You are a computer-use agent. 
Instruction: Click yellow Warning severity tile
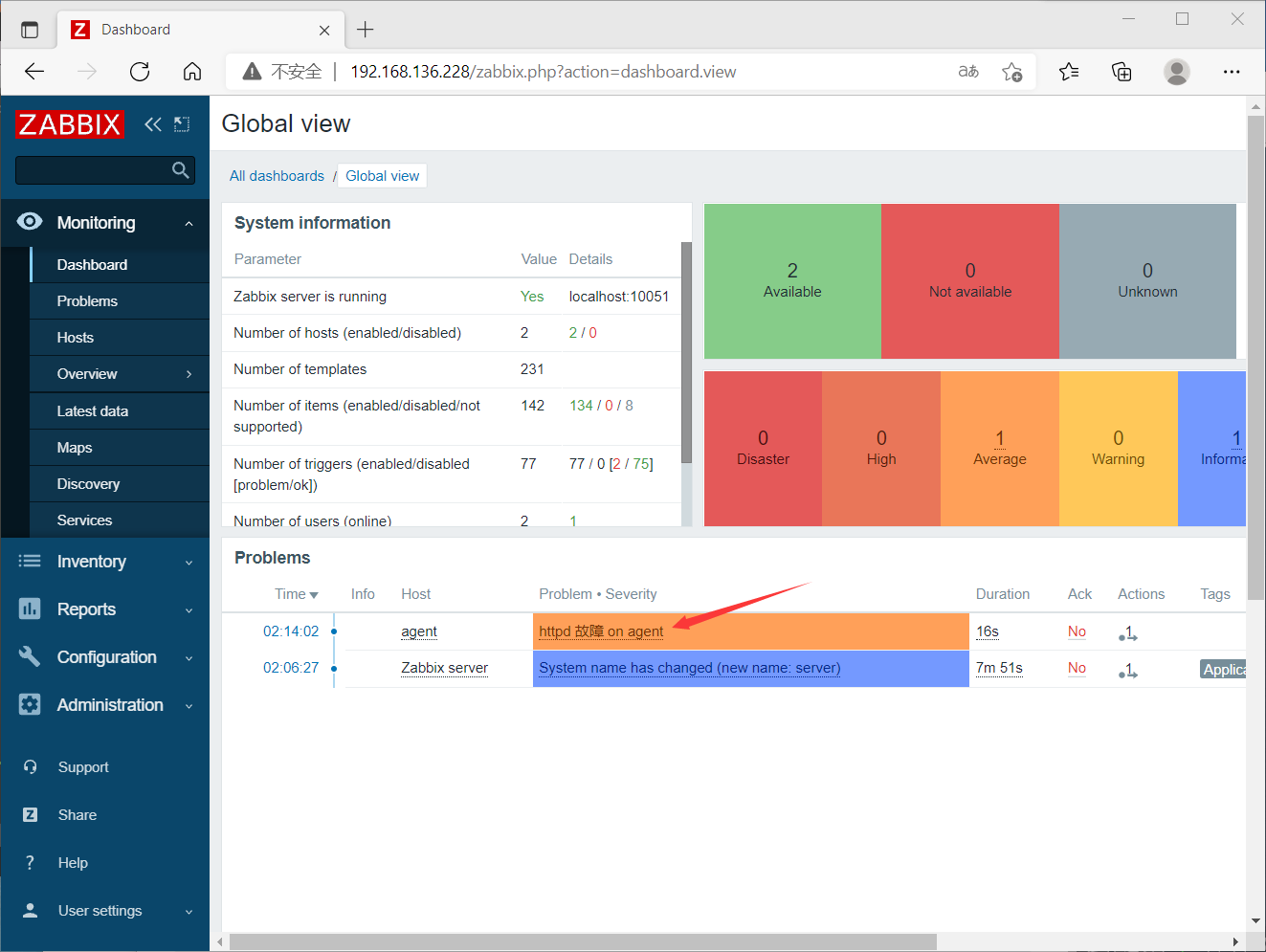point(1119,449)
